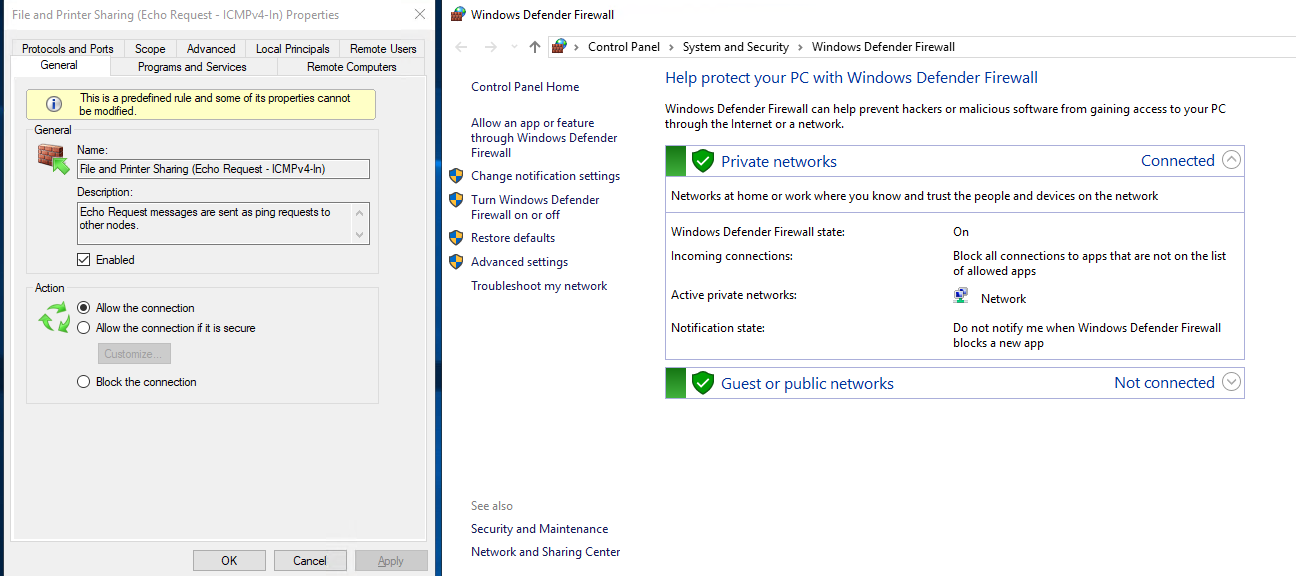This screenshot has height=576, width=1296.
Task: Click shield icon beside Restore defaults
Action: point(456,238)
